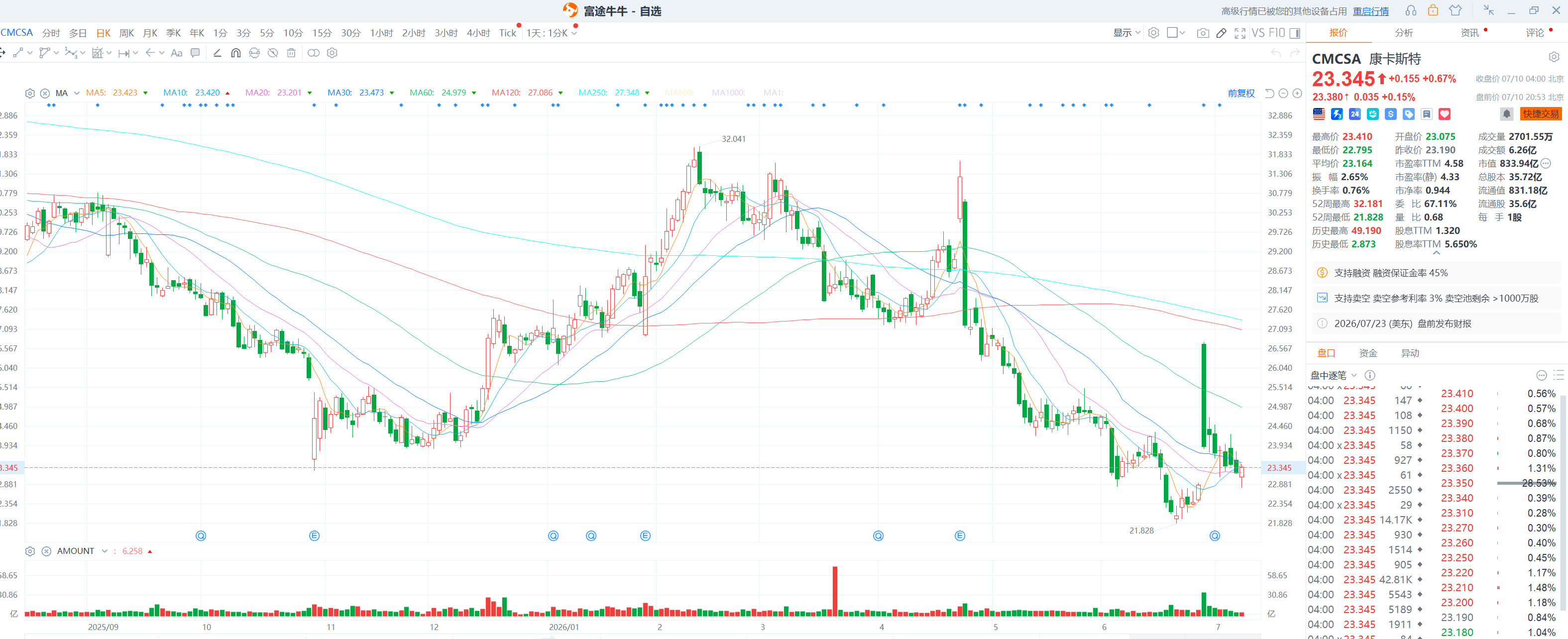Expand the AMOUNT indicator dropdown
The image size is (1568, 639).
105,551
